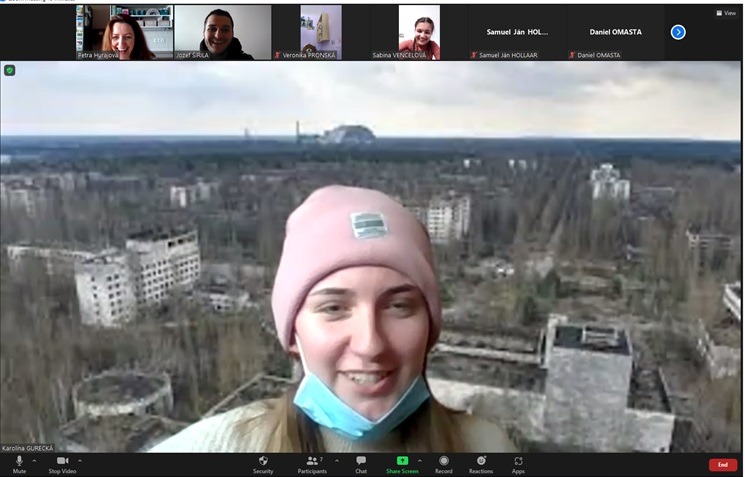The width and height of the screenshot is (745, 477).
Task: Open the Participants panel
Action: 312,464
